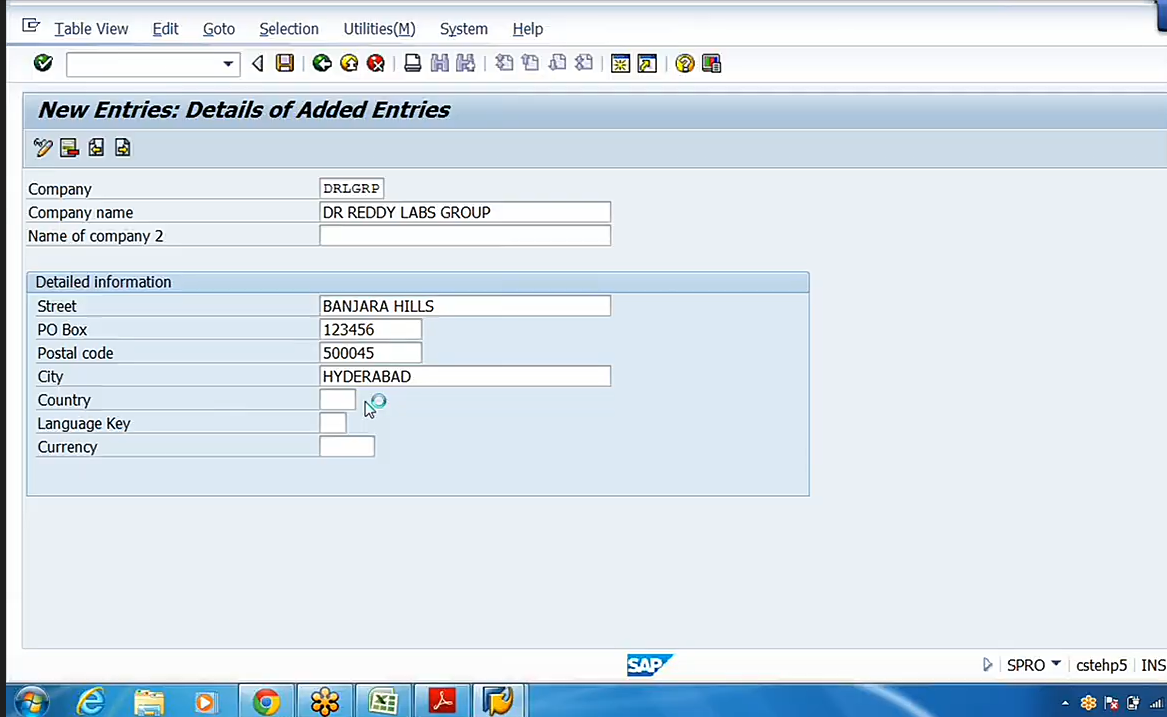Open the Selection menu

pyautogui.click(x=289, y=29)
